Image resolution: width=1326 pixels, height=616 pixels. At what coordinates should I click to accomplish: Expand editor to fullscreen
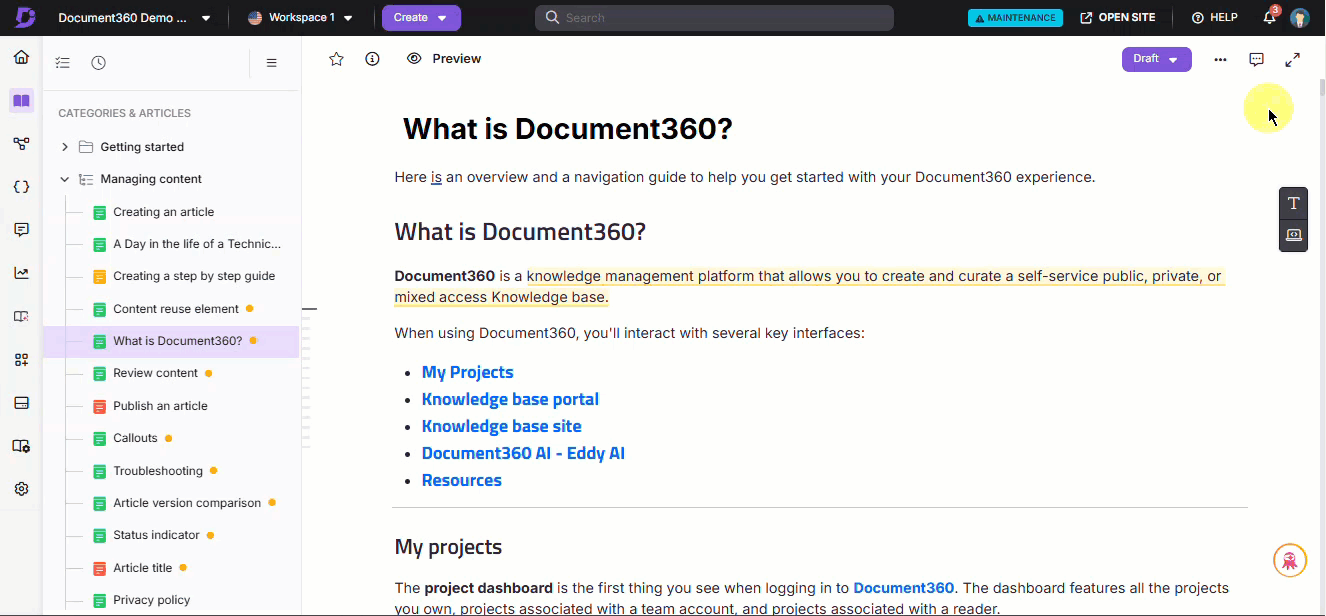click(x=1292, y=60)
